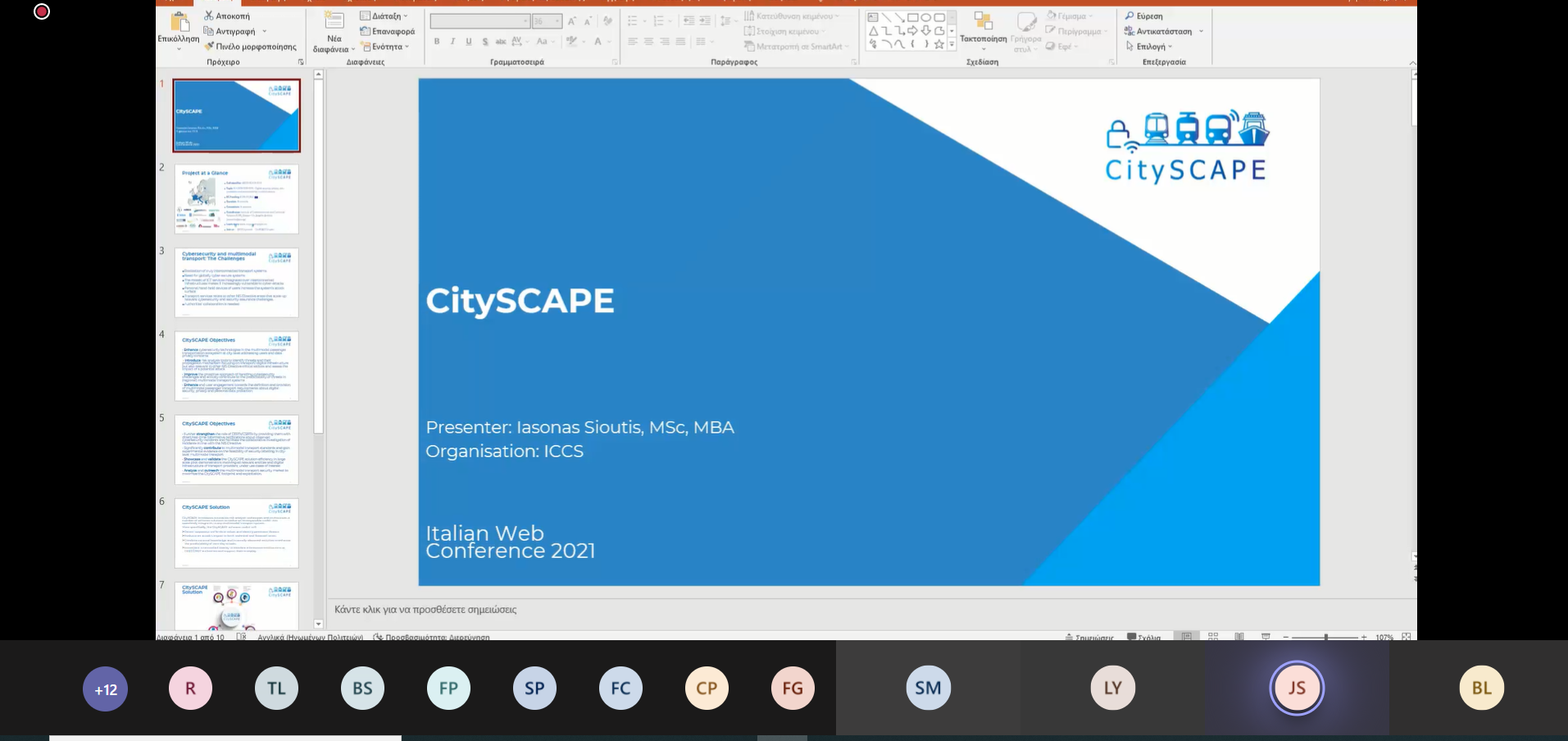The width and height of the screenshot is (1568, 741).
Task: Expand the Layout (Διάταξη) dropdown
Action: click(405, 16)
